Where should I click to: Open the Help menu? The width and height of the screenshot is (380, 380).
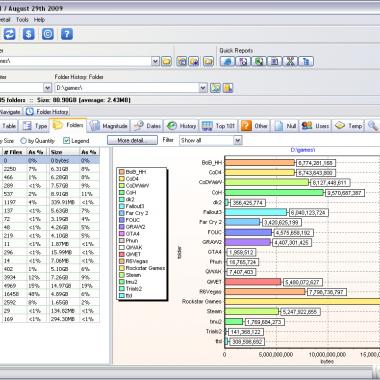point(39,20)
